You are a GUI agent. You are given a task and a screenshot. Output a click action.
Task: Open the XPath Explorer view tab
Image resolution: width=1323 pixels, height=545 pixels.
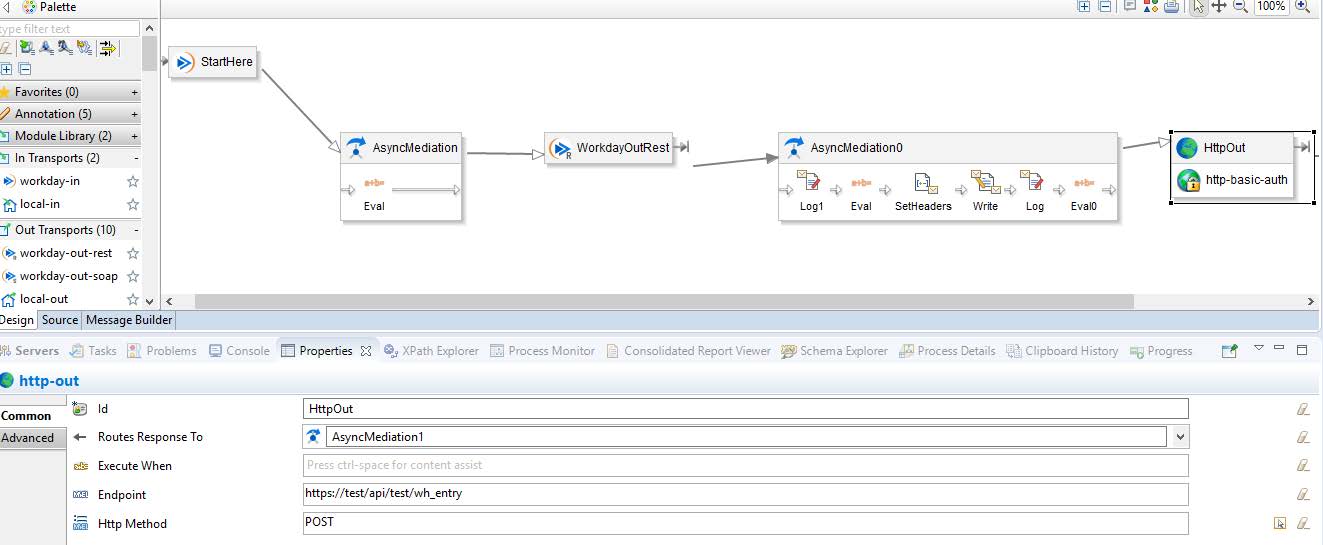pyautogui.click(x=431, y=351)
